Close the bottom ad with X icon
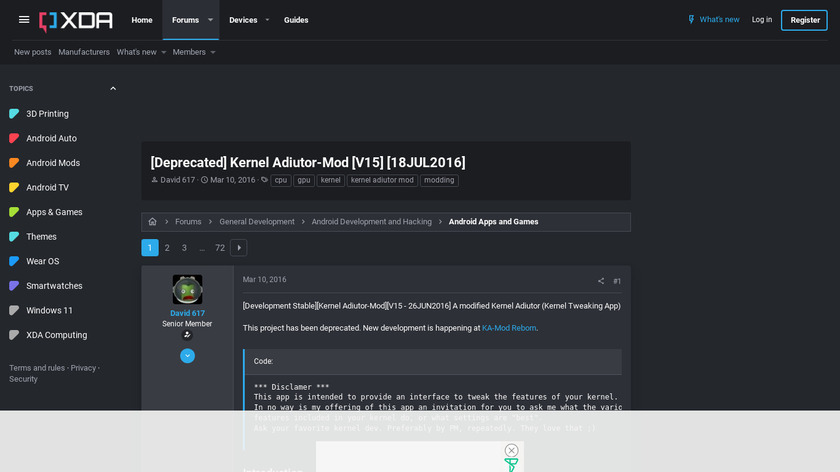The width and height of the screenshot is (840, 472). coord(512,451)
